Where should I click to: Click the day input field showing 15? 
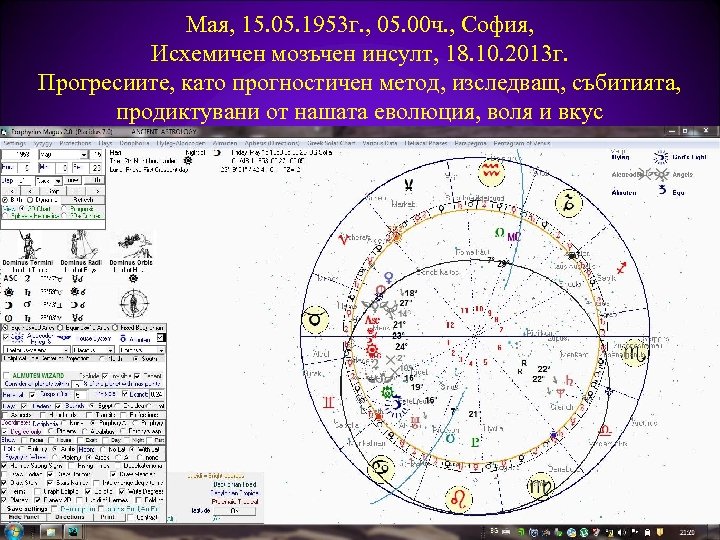pyautogui.click(x=97, y=155)
